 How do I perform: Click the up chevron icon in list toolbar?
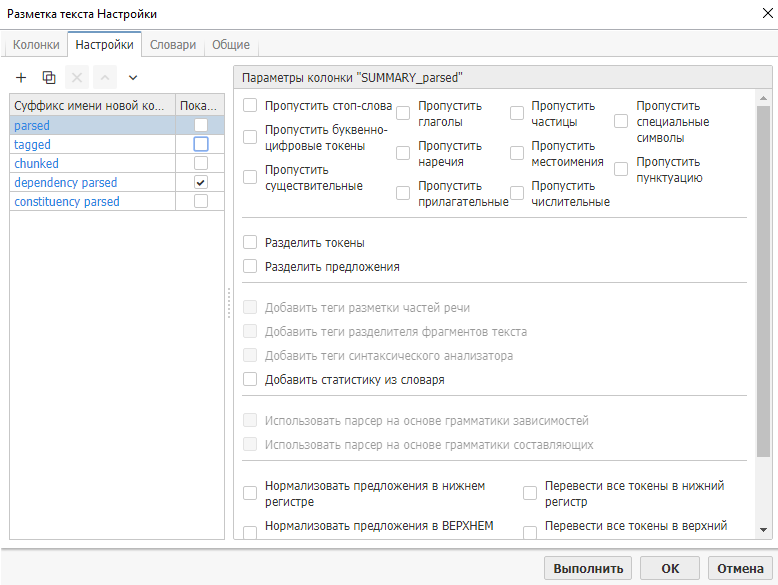coord(105,77)
